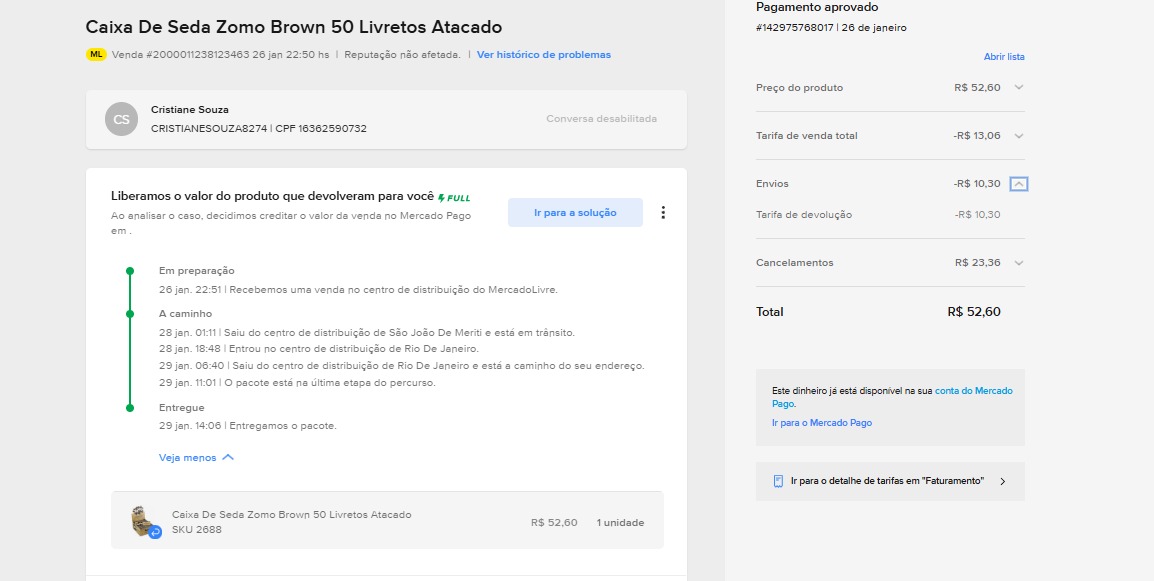Image resolution: width=1154 pixels, height=581 pixels.
Task: Open the Zomo Brown product thumbnail
Action: coord(142,521)
